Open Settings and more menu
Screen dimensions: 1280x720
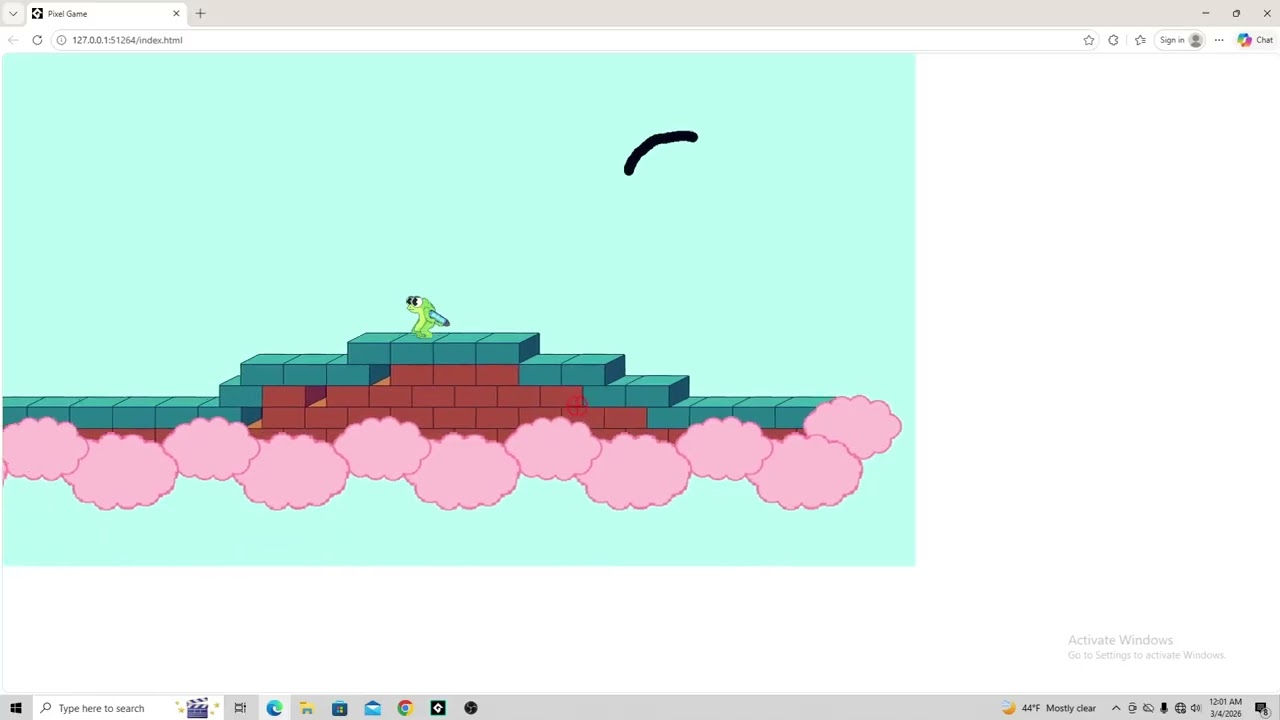click(1219, 40)
